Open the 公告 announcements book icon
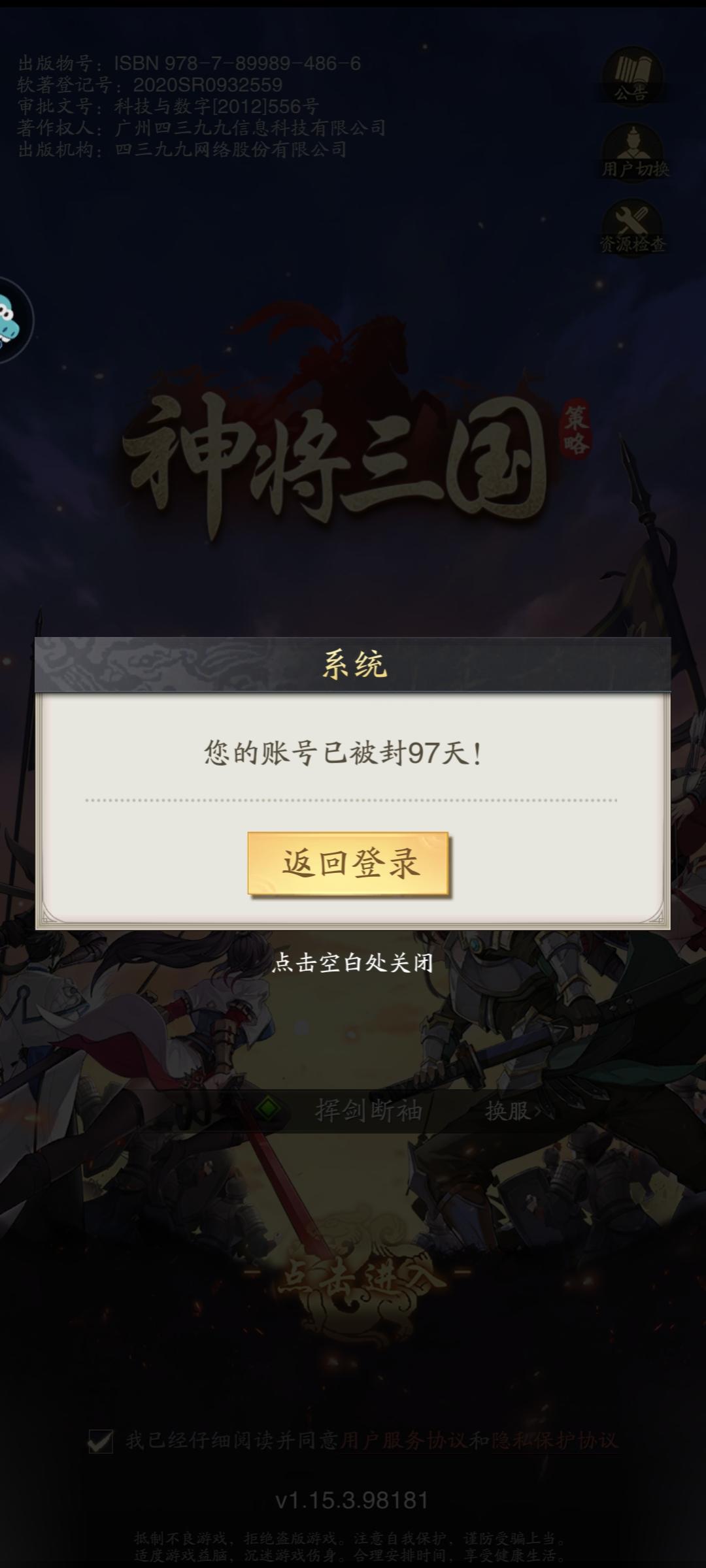Screen dimensions: 706x1568 (632, 76)
